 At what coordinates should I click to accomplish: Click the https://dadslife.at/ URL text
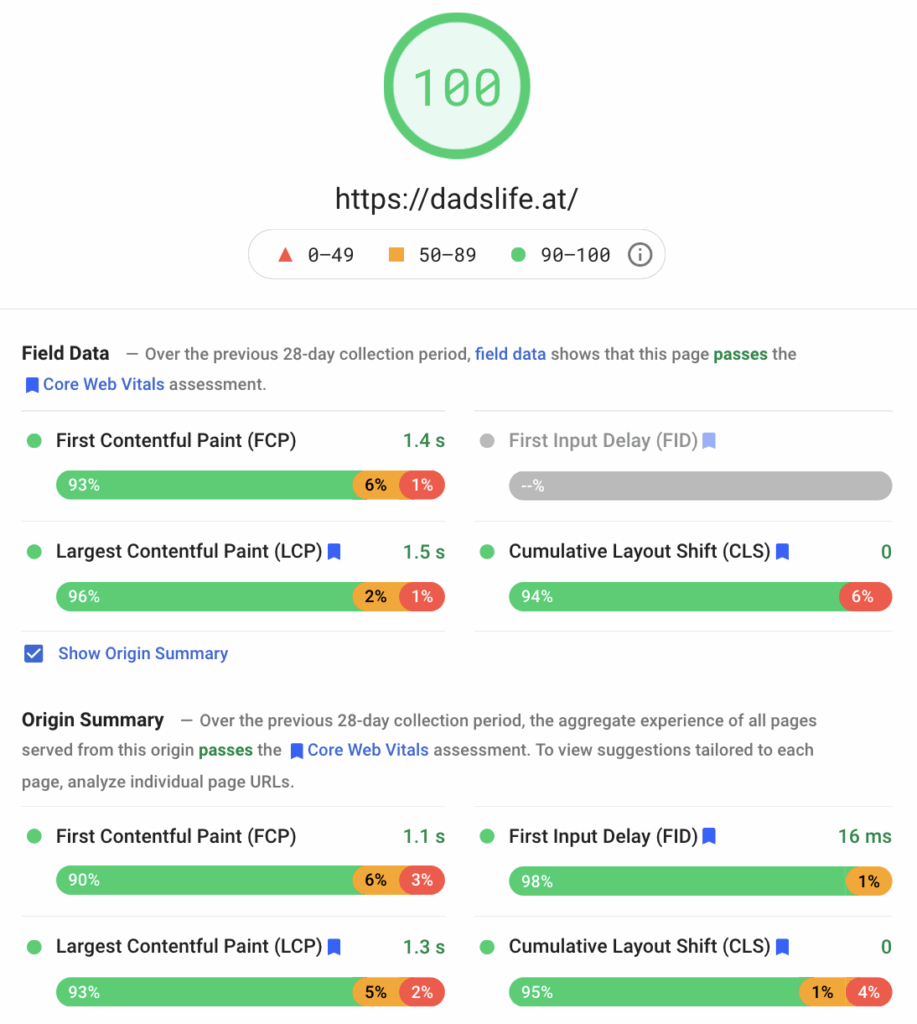point(457,199)
